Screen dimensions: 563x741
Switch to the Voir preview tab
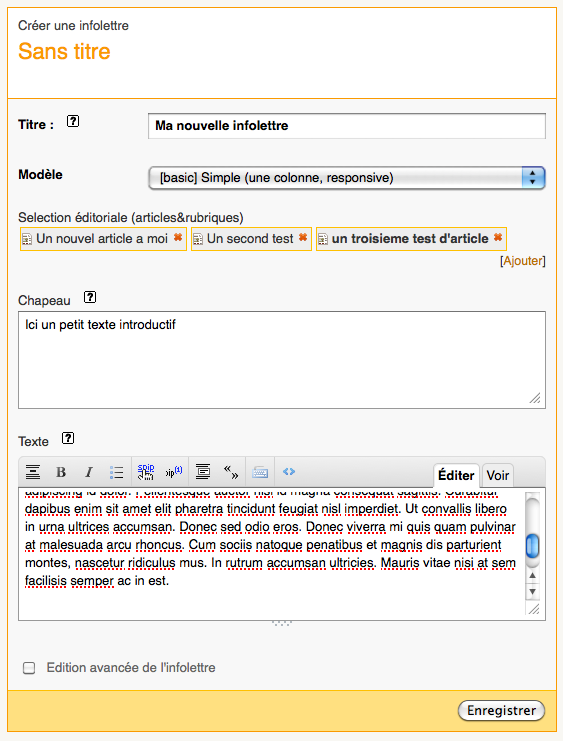(x=498, y=475)
